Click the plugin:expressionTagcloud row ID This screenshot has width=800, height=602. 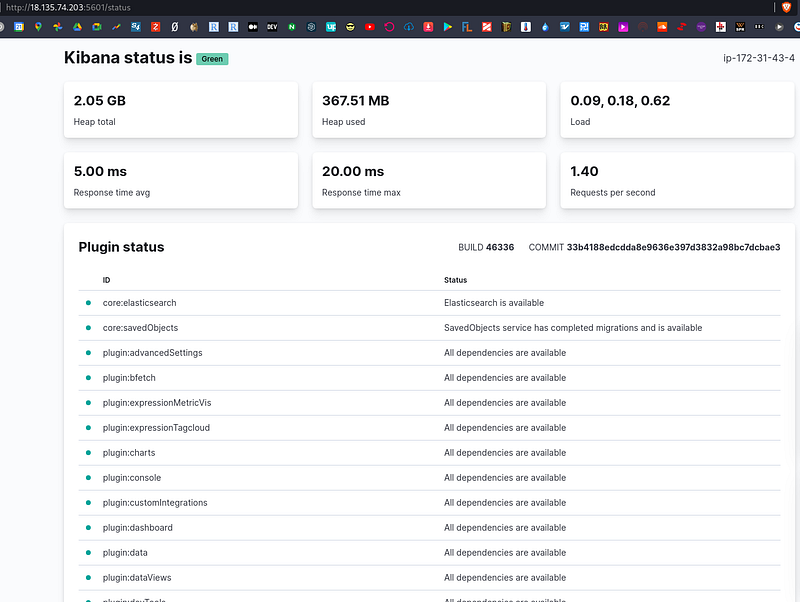click(156, 428)
